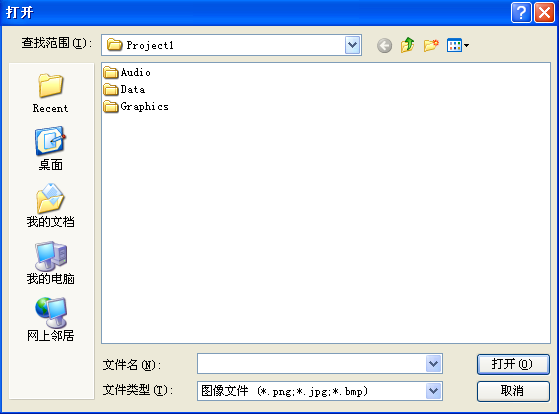Go up one folder level
The height and width of the screenshot is (414, 559).
click(x=407, y=45)
